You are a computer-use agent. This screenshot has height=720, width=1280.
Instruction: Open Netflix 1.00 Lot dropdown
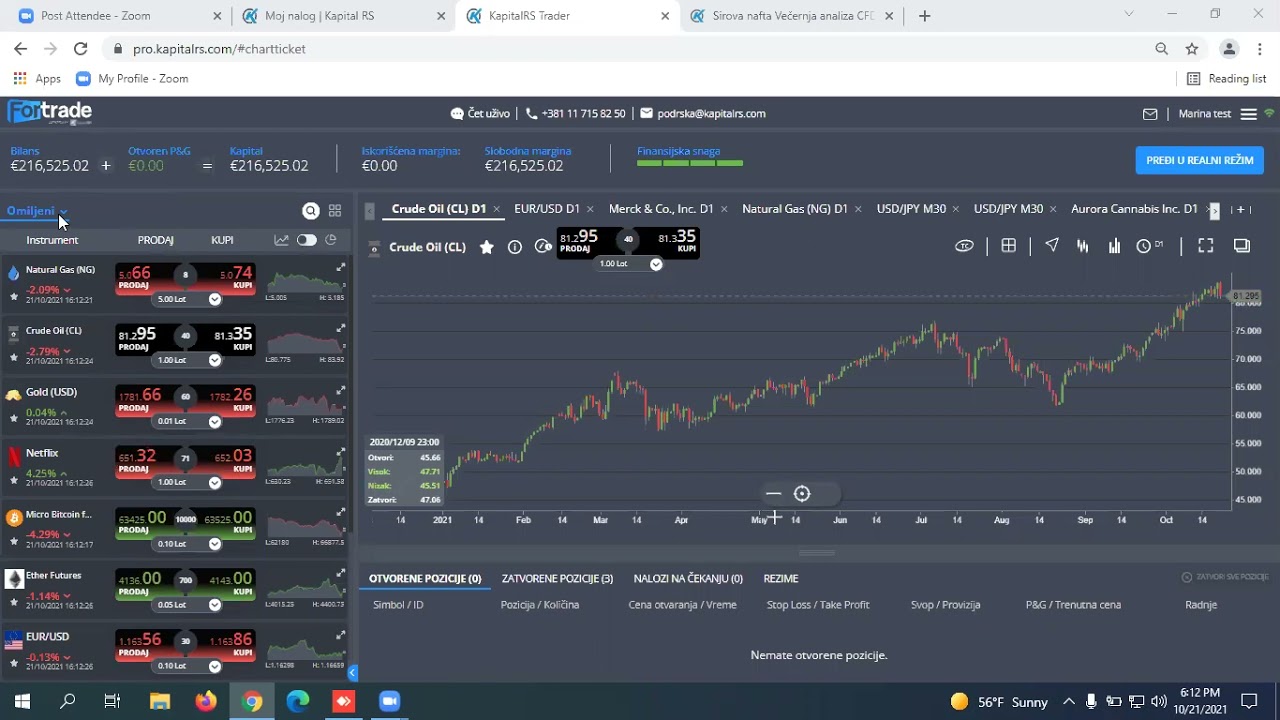215,482
